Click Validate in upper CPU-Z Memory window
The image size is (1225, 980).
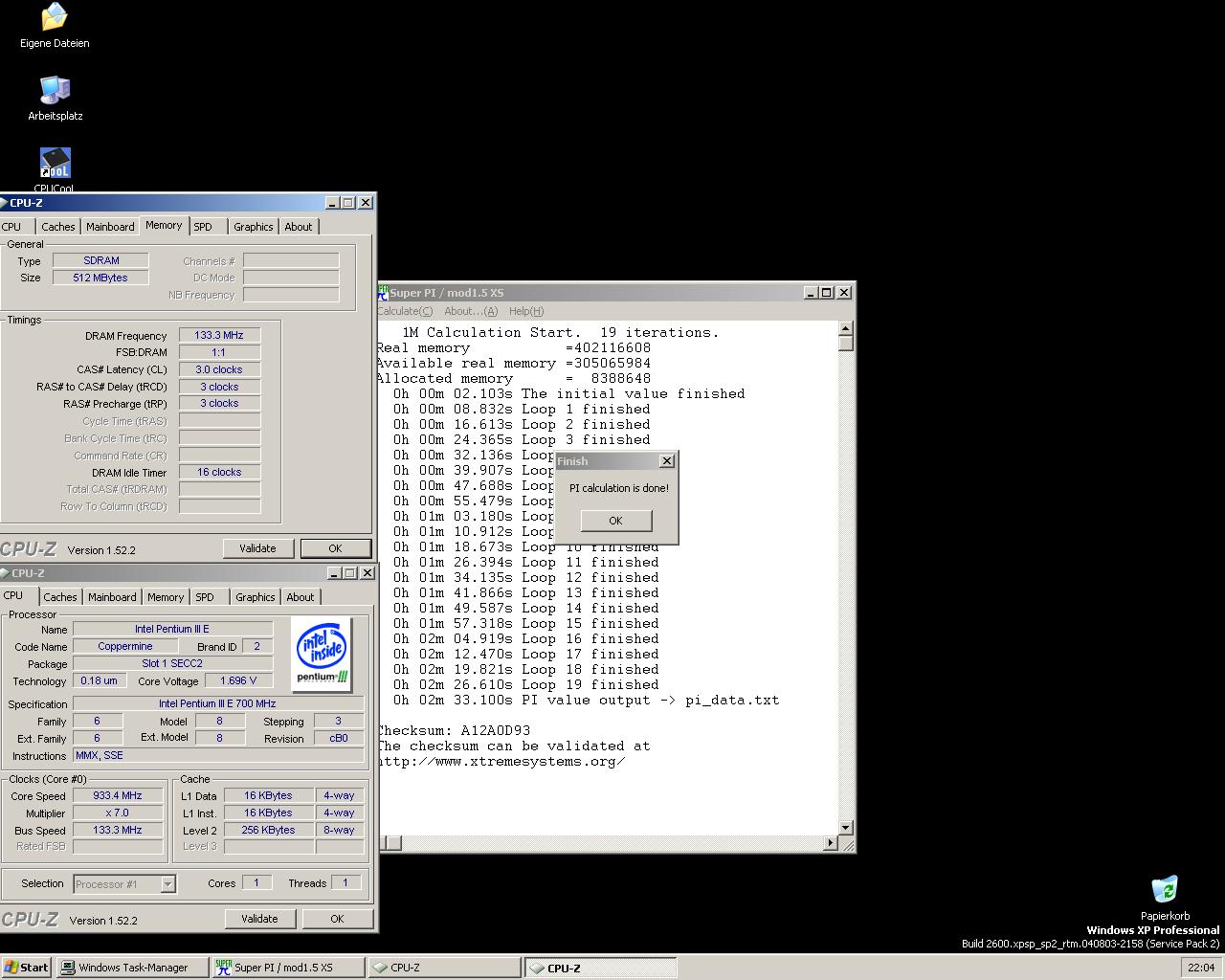click(x=257, y=548)
